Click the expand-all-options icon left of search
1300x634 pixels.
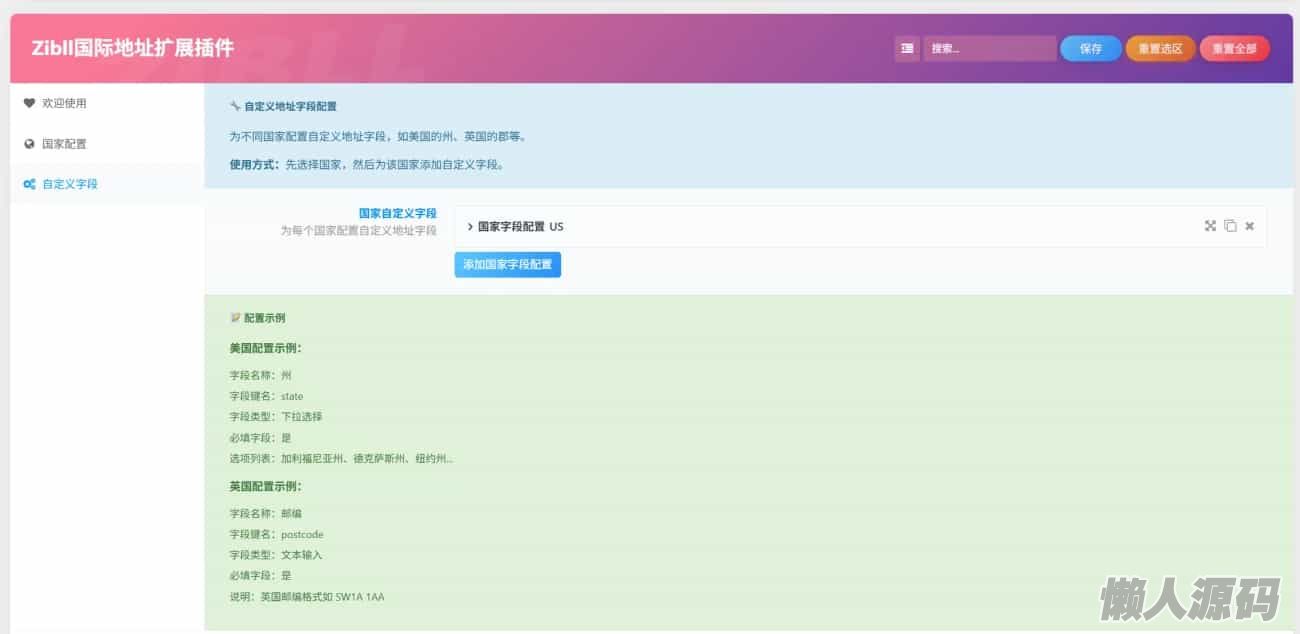click(906, 48)
